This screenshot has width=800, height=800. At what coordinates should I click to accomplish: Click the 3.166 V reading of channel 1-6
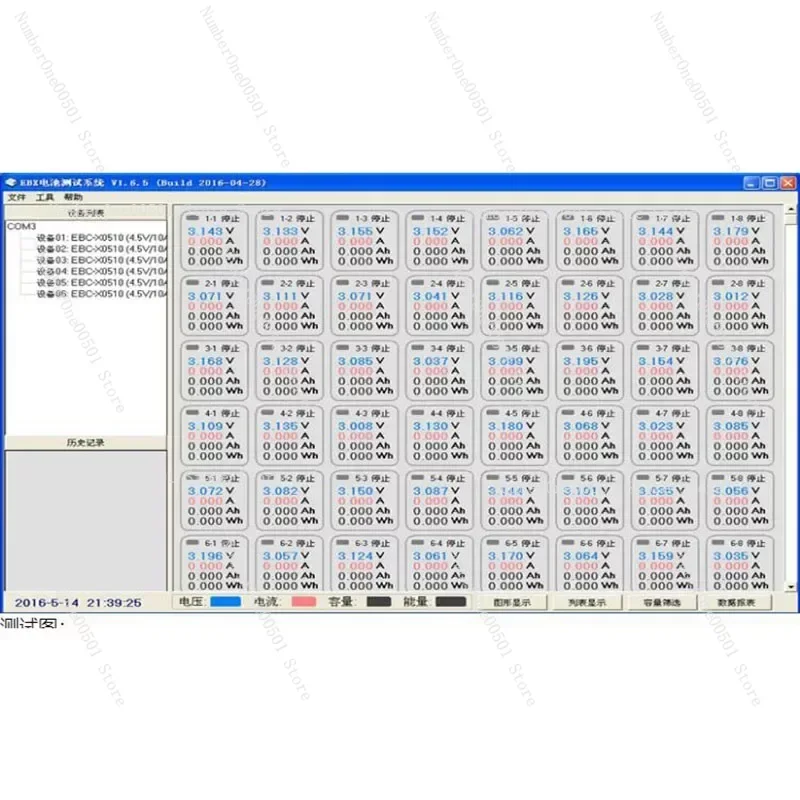pos(586,231)
